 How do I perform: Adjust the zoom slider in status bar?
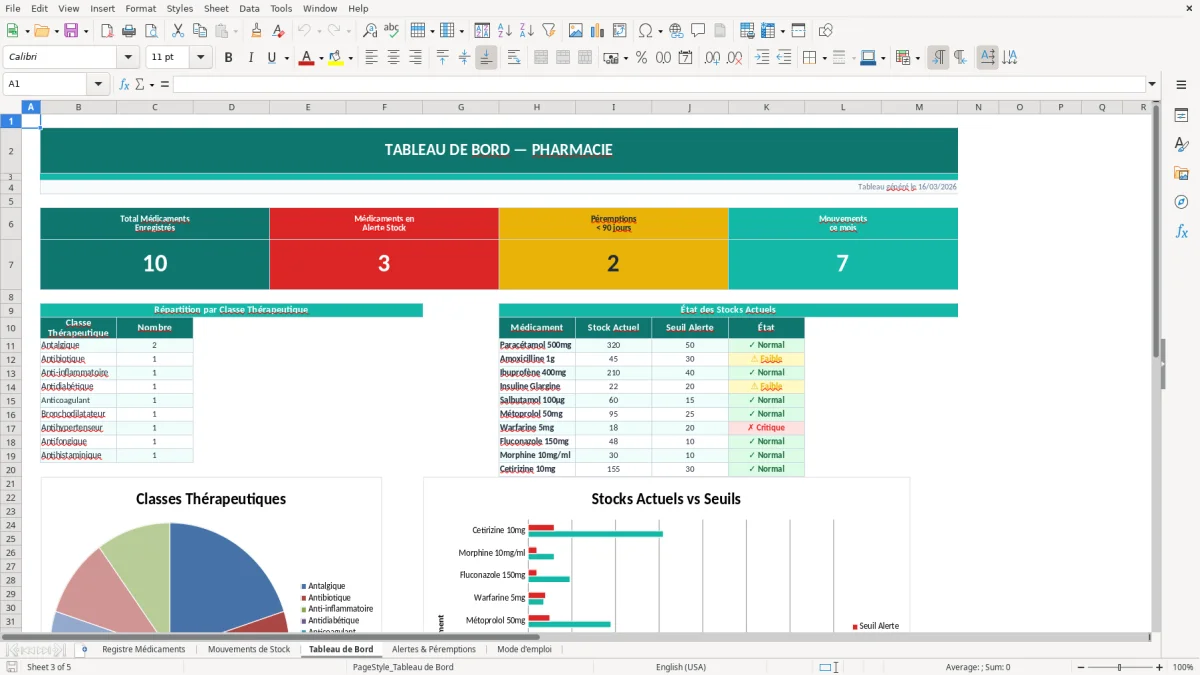coord(1119,667)
